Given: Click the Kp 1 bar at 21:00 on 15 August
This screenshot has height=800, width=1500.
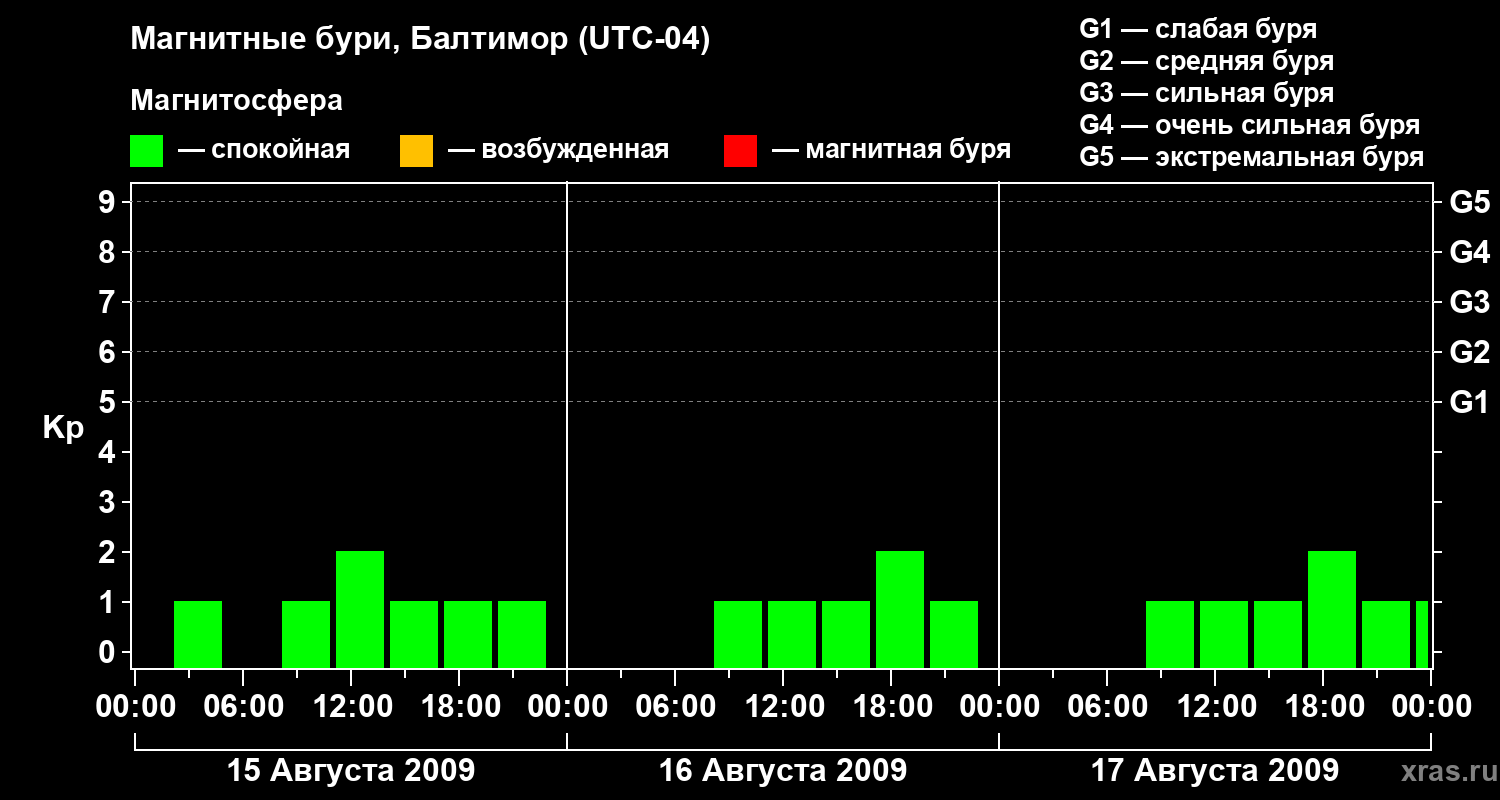Looking at the screenshot, I should (522, 634).
